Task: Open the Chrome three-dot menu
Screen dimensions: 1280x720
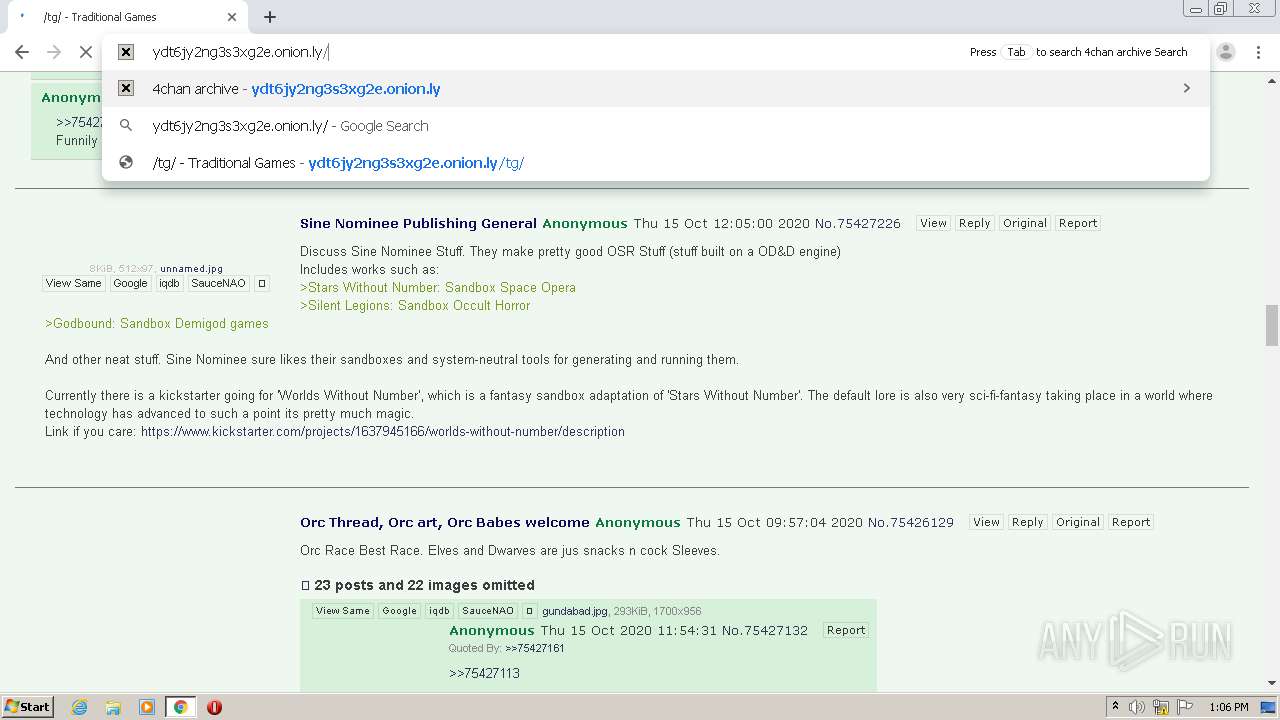Action: point(1258,52)
